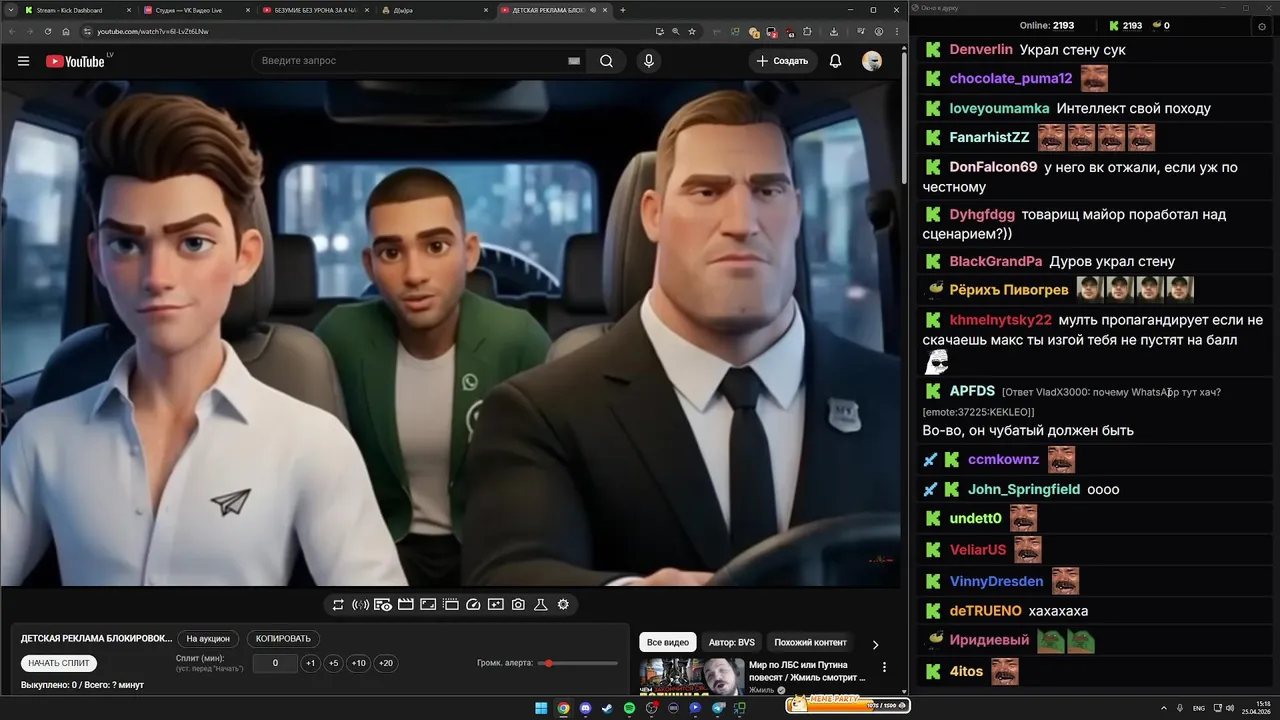
Task: Open the on-screen keyboard icon in search box
Action: 574,61
